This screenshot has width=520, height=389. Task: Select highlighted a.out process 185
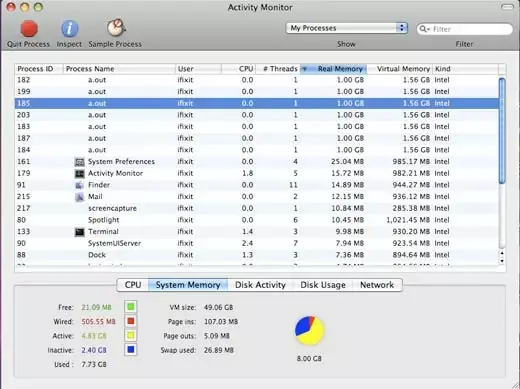point(257,103)
